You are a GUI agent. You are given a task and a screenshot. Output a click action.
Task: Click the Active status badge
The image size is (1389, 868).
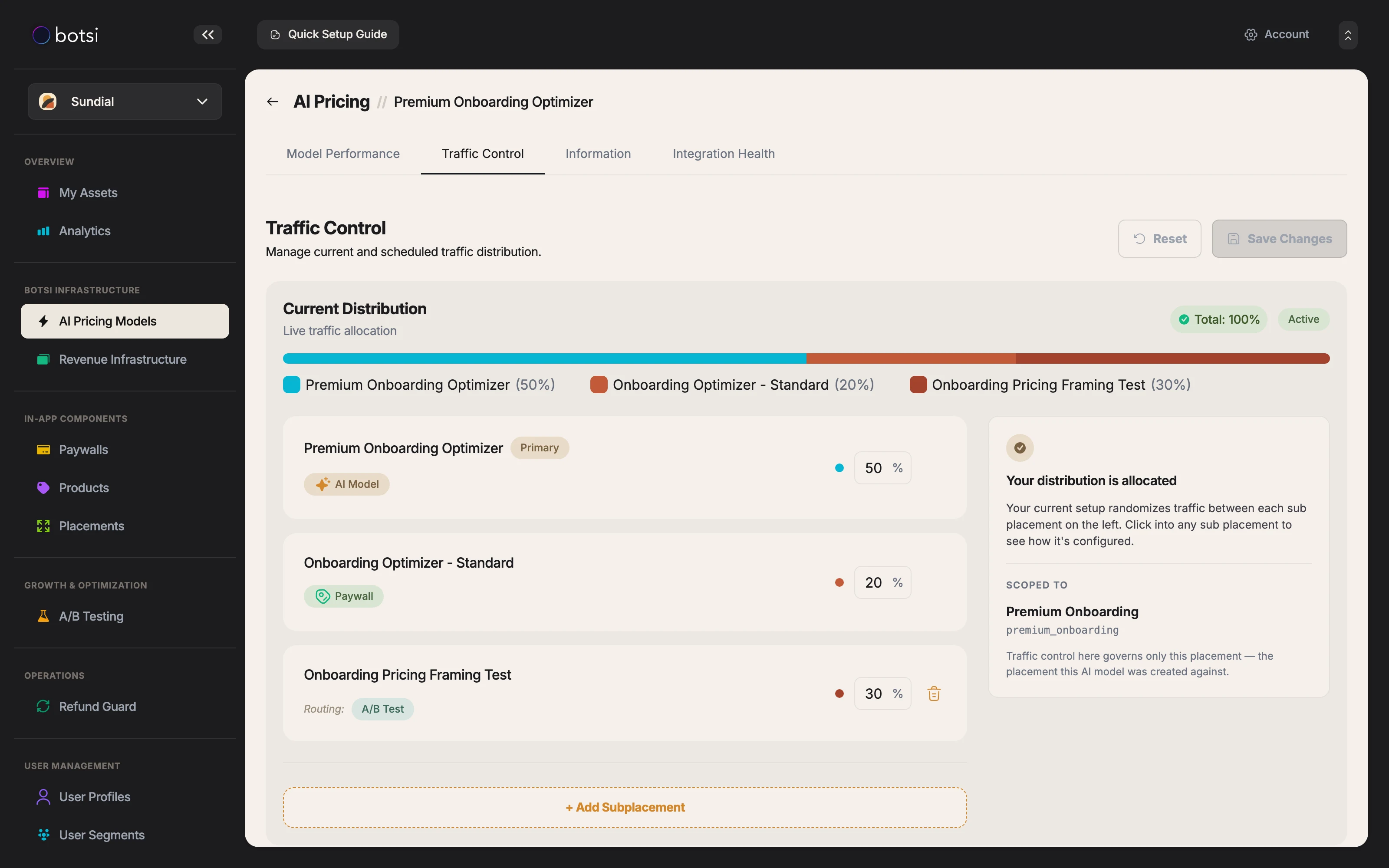tap(1303, 319)
